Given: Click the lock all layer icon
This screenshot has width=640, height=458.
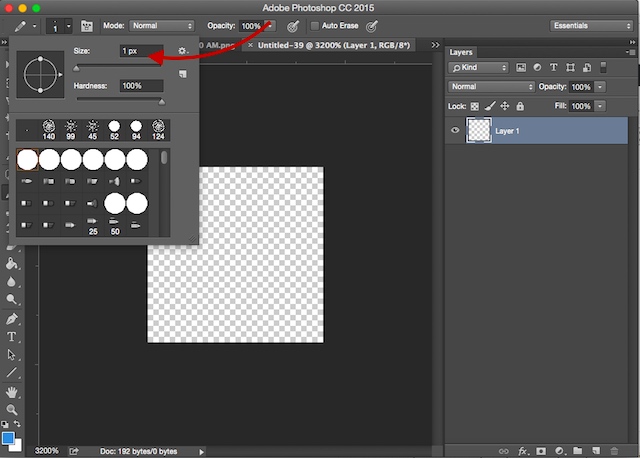Looking at the screenshot, I should [521, 105].
